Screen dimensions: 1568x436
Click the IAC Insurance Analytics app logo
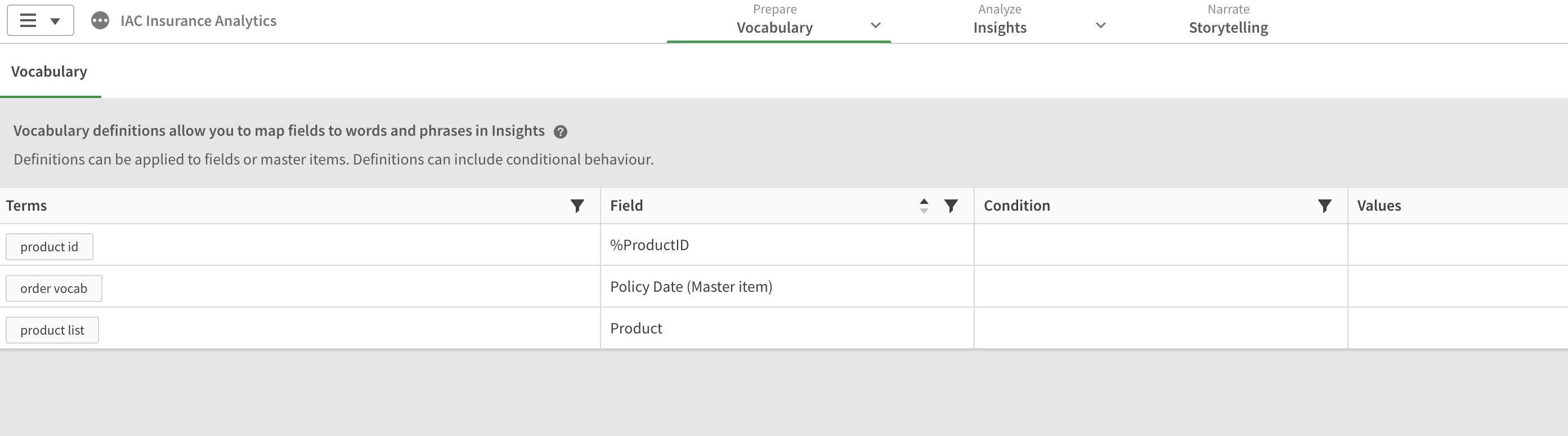click(99, 20)
